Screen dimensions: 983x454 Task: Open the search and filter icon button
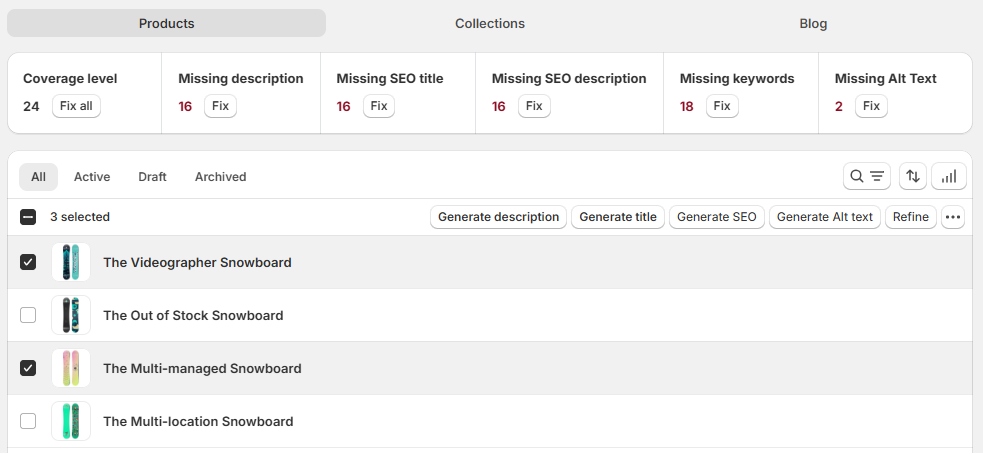pyautogui.click(x=866, y=176)
